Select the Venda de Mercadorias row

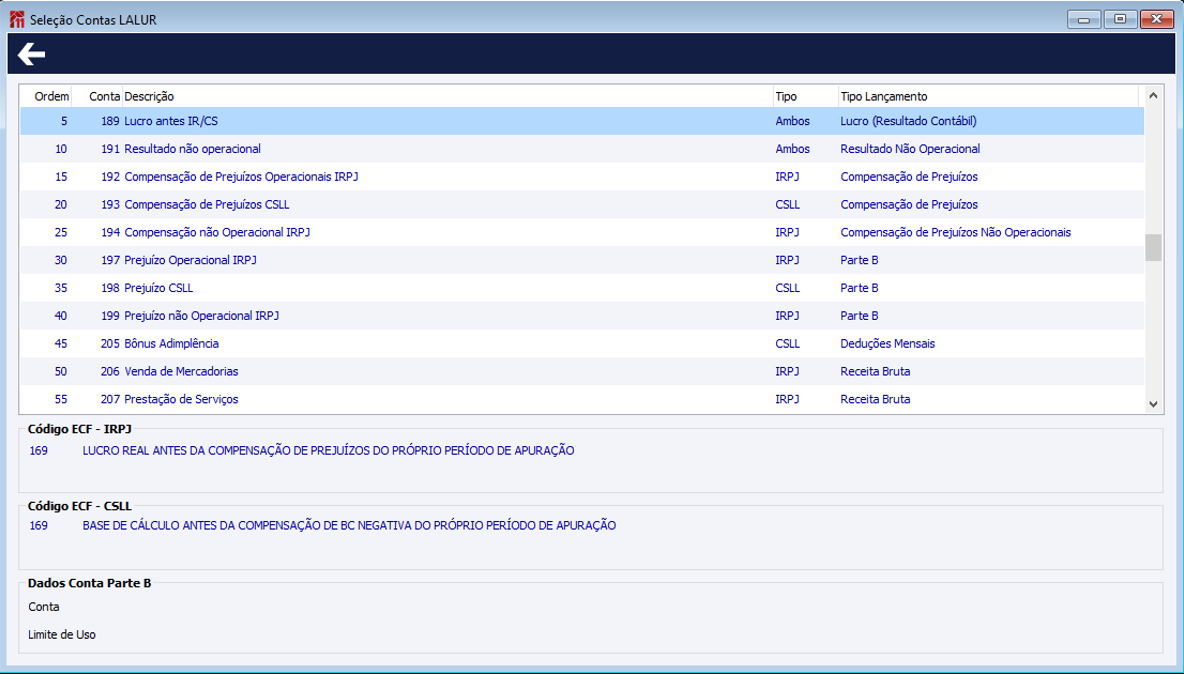coord(582,371)
